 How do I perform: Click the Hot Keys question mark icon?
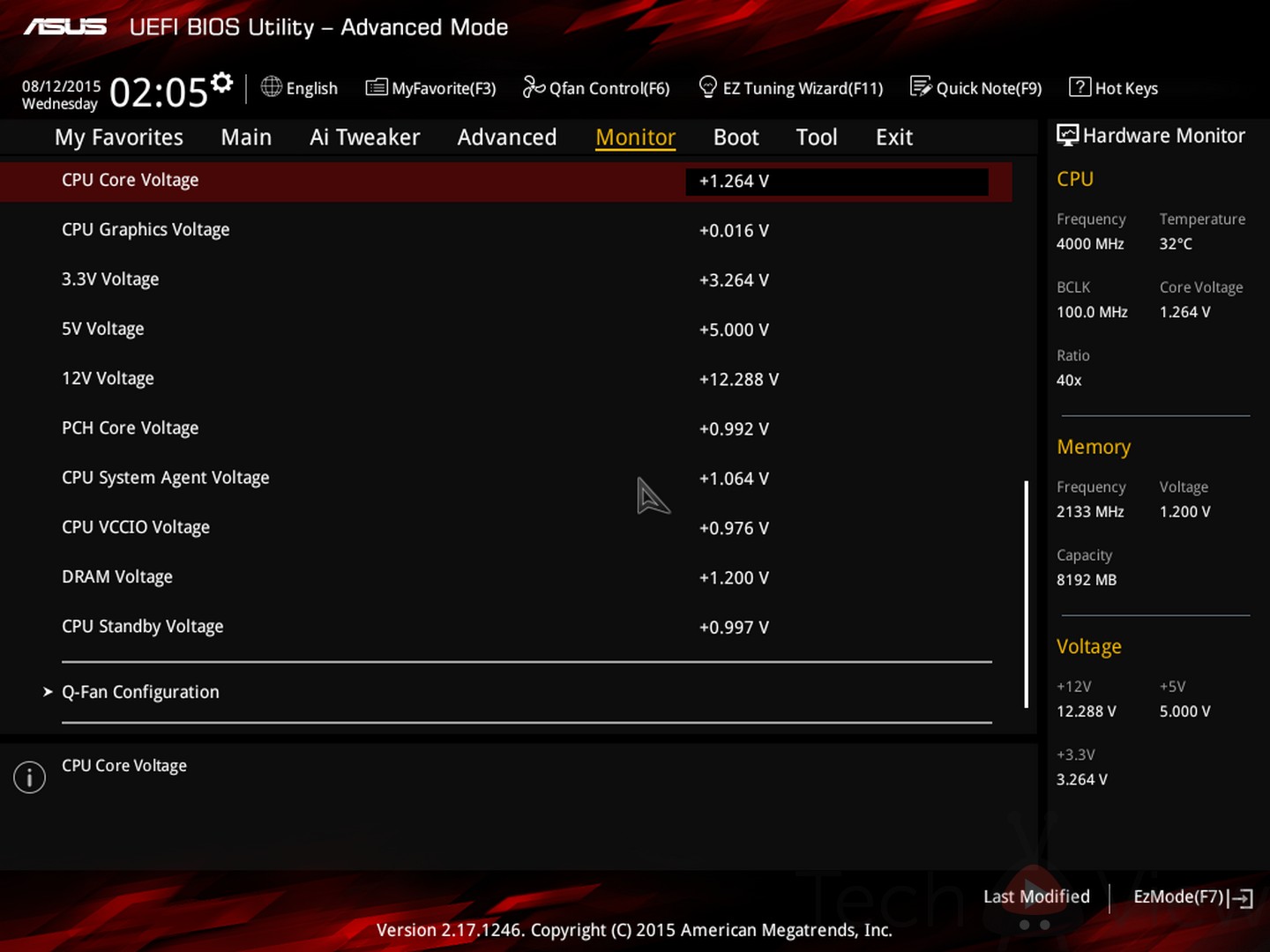[x=1079, y=86]
